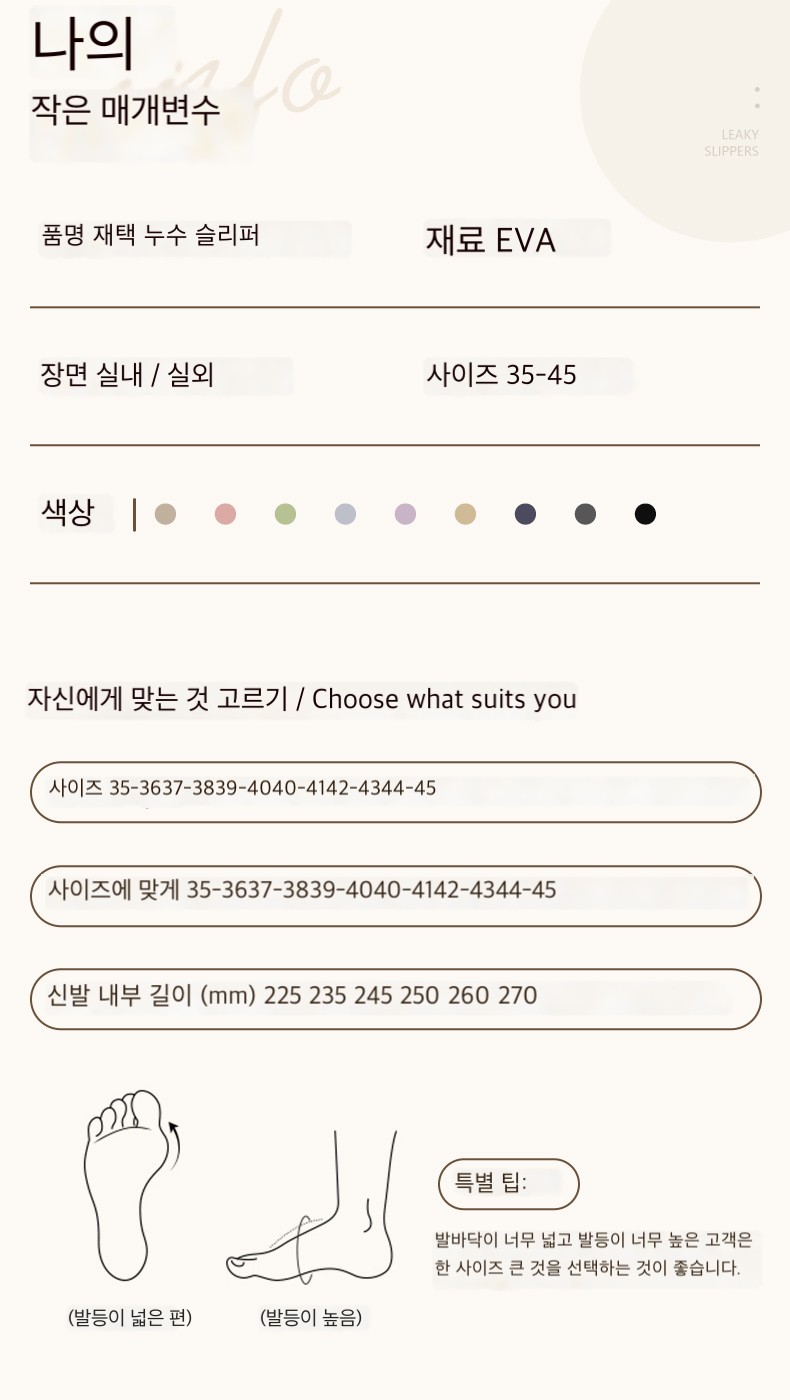Click the high instep foot illustration
This screenshot has width=790, height=1400.
click(312, 1208)
